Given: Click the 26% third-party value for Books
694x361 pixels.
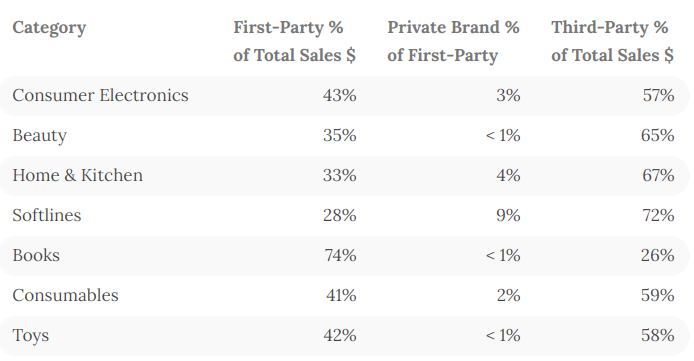Looking at the screenshot, I should coord(658,256).
